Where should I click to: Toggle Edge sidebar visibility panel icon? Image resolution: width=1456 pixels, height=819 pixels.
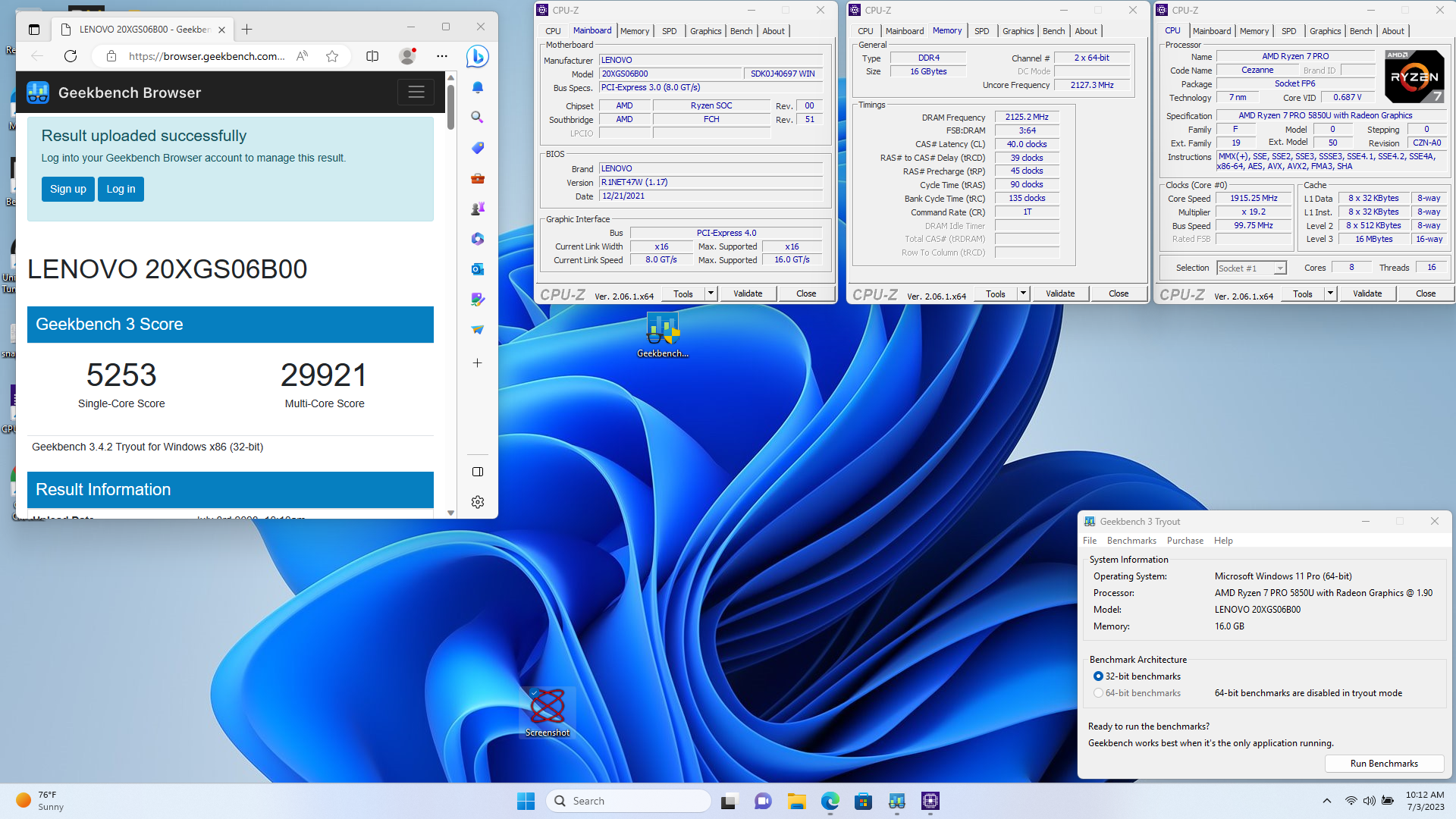(478, 472)
